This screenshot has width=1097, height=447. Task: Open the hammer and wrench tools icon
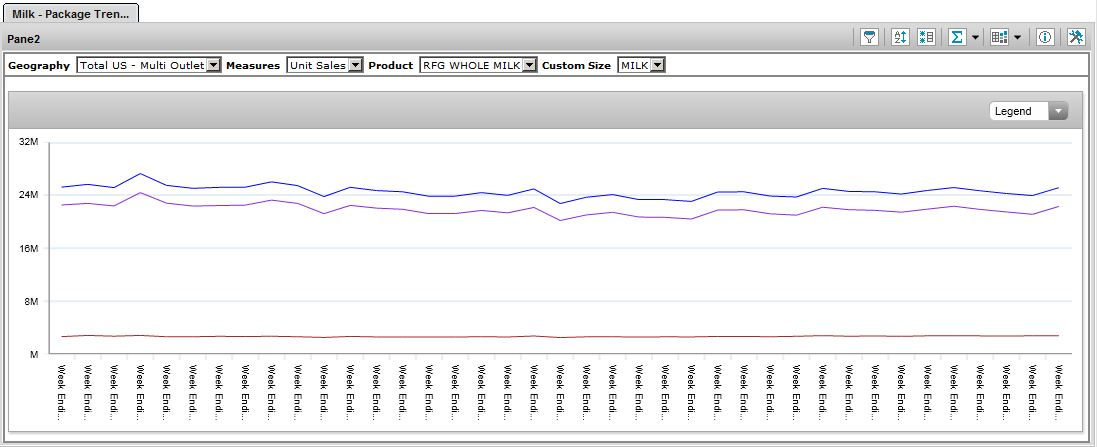coord(1076,37)
